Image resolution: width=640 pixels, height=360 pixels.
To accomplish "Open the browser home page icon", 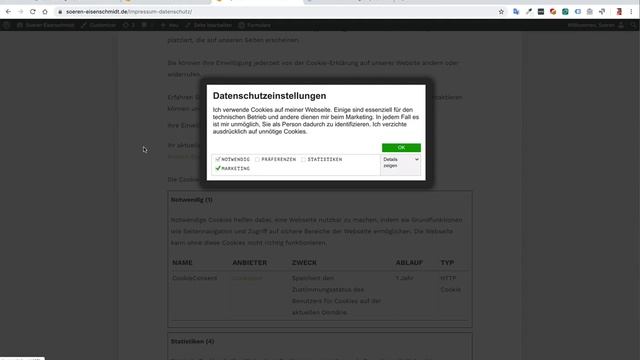I will 45,12.
